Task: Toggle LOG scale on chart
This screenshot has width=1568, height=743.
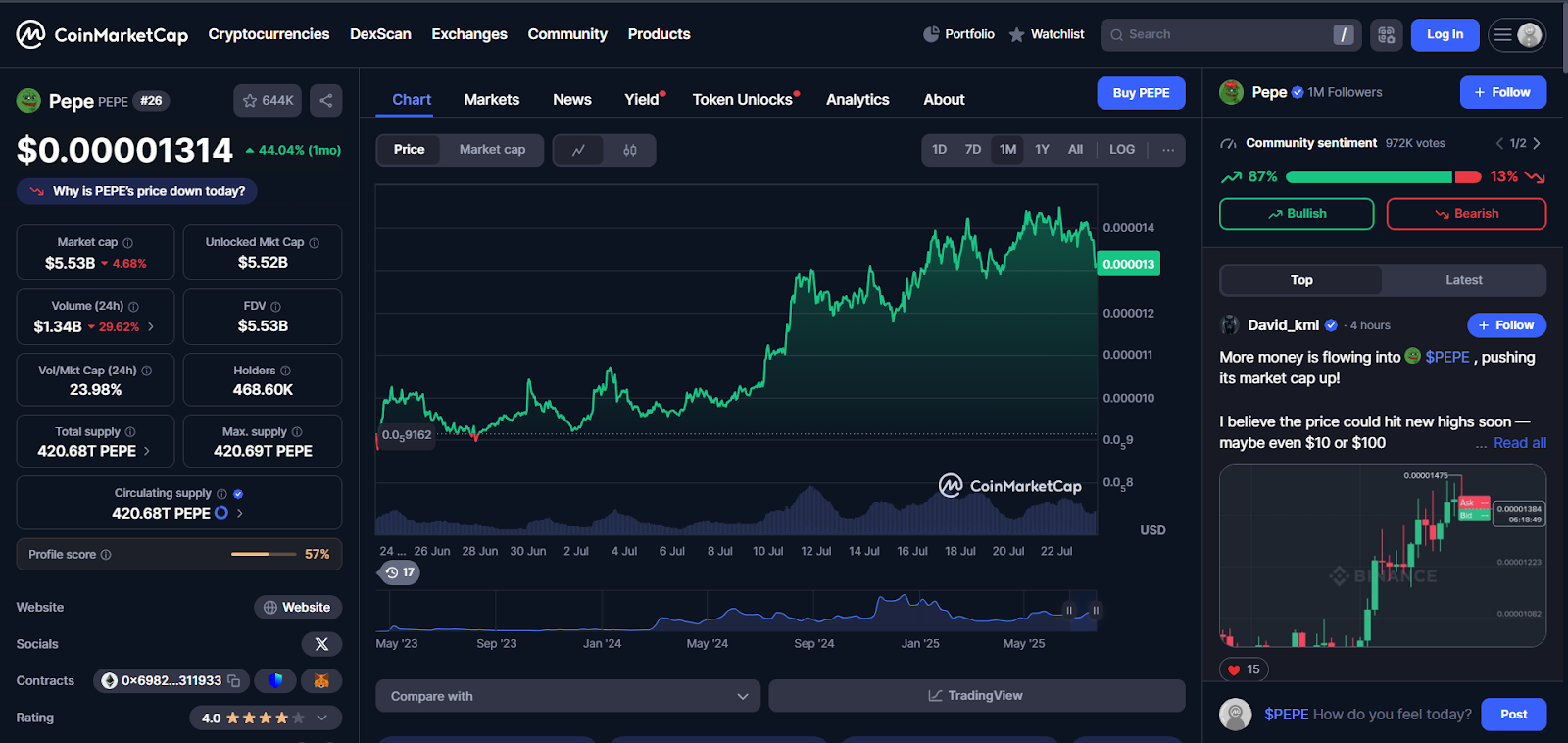Action: pyautogui.click(x=1122, y=150)
